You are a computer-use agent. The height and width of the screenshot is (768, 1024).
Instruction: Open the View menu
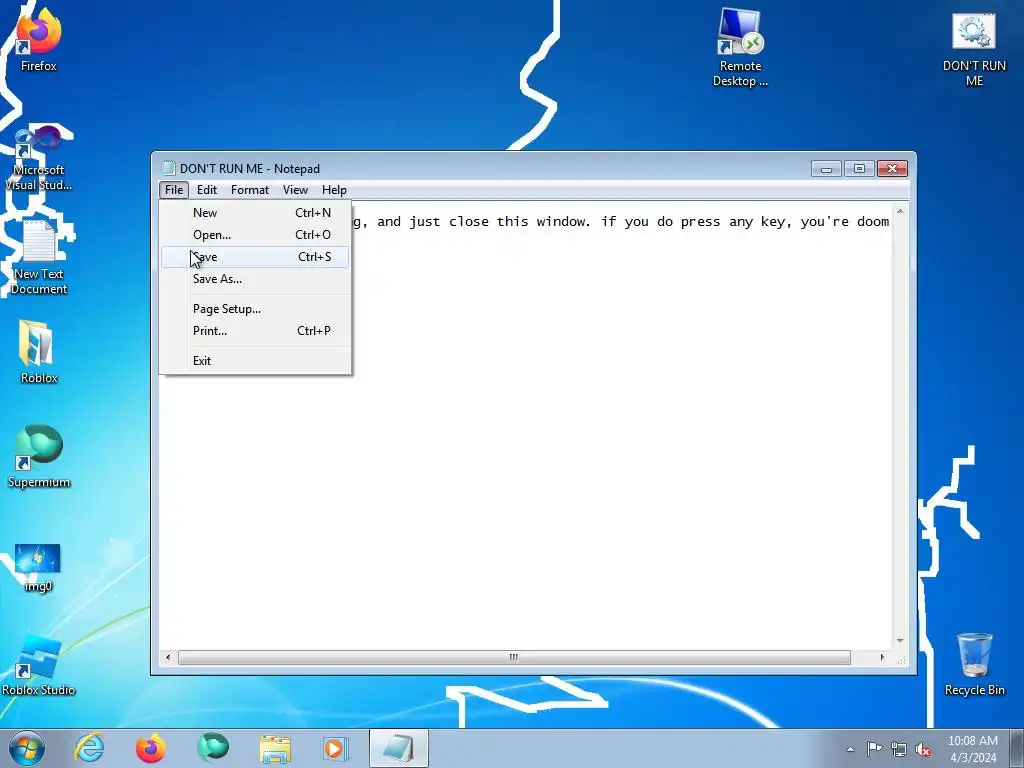pyautogui.click(x=295, y=190)
